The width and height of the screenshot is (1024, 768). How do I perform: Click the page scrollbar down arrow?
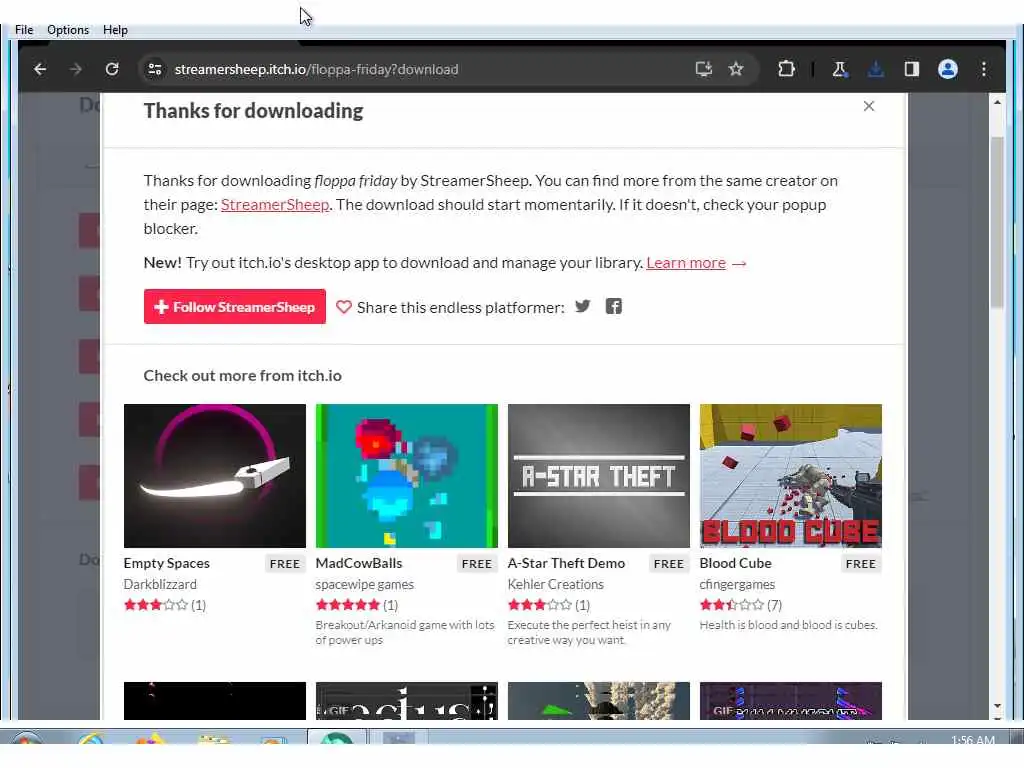(997, 706)
